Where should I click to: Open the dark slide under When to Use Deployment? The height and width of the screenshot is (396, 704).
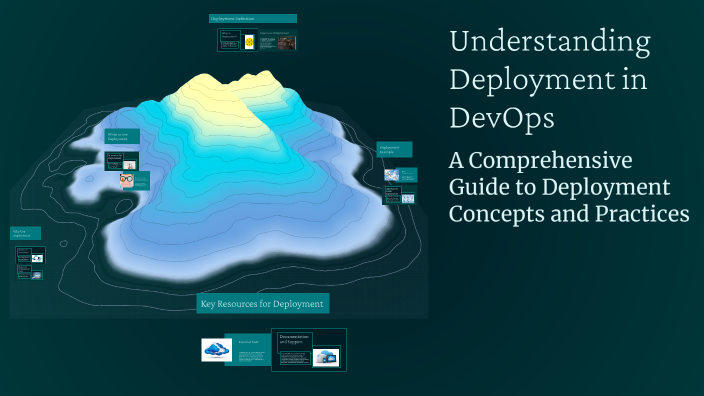[122, 161]
